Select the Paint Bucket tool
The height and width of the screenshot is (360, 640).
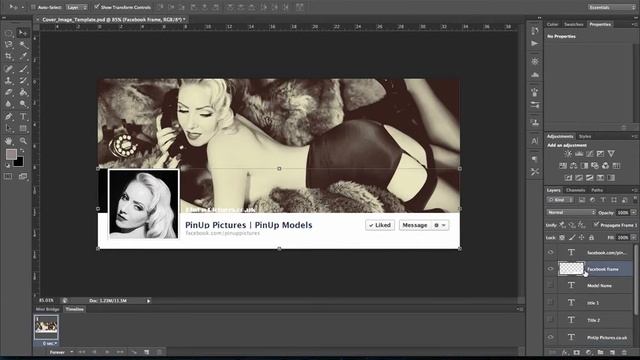pos(23,92)
